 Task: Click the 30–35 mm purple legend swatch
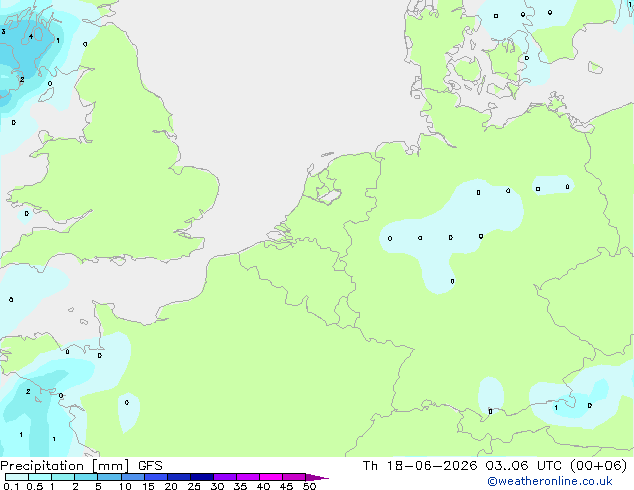[224, 477]
